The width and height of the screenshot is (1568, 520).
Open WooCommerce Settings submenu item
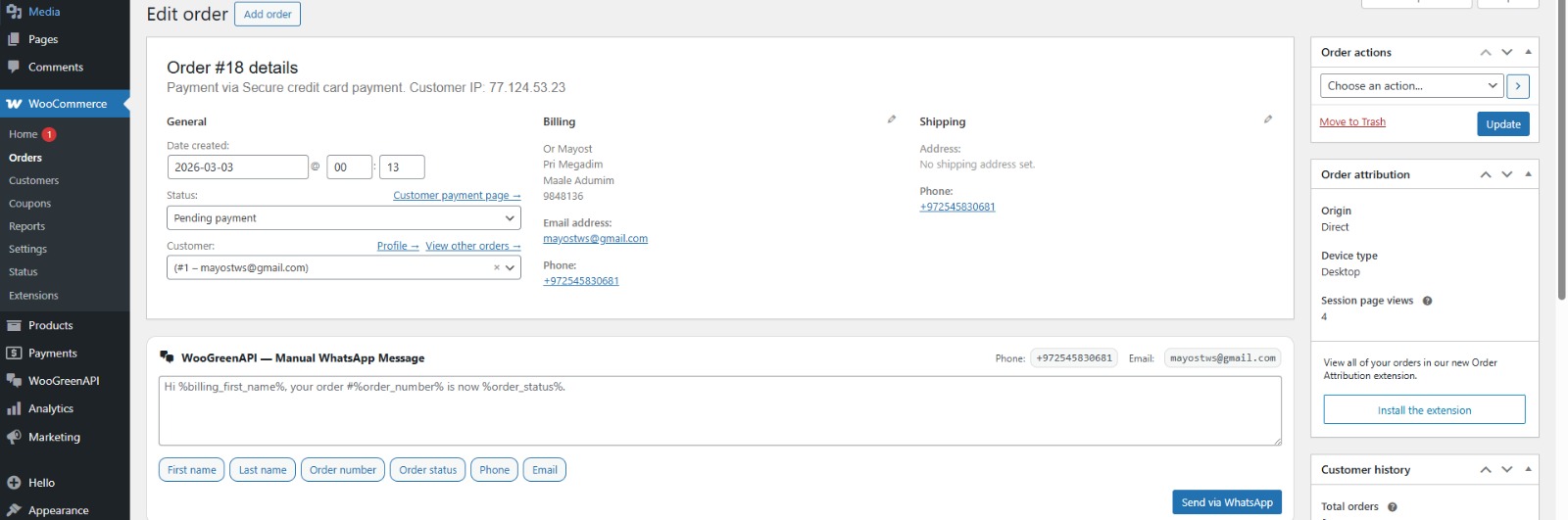28,249
